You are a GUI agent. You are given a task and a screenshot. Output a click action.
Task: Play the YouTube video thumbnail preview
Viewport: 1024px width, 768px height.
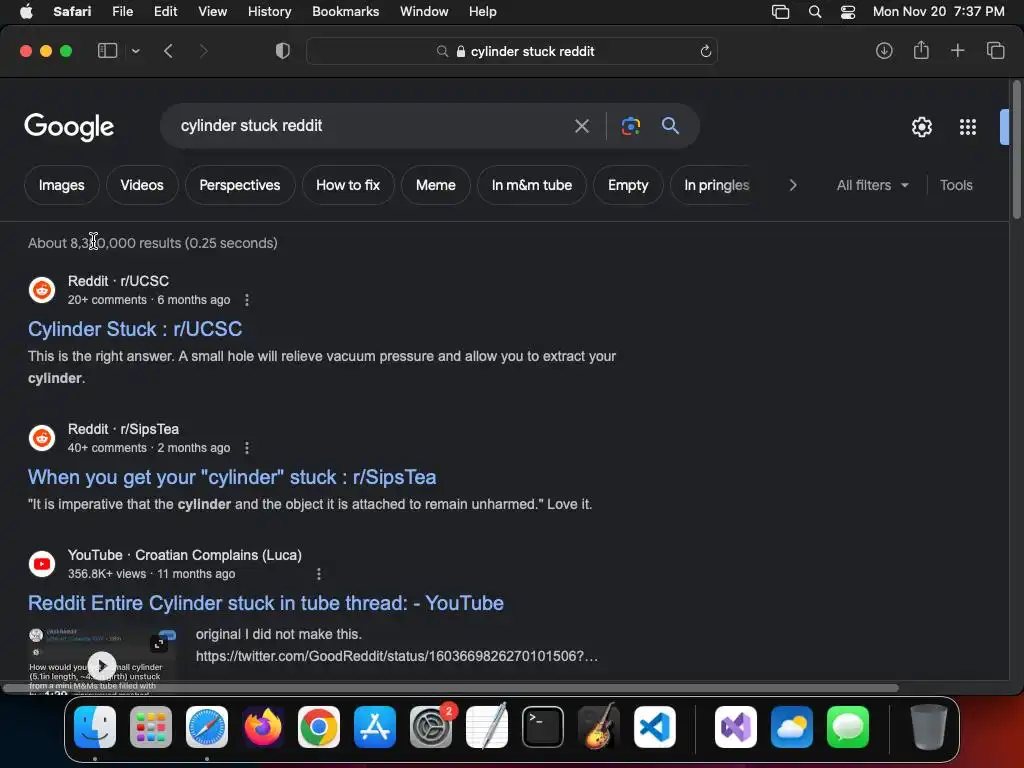coord(102,665)
